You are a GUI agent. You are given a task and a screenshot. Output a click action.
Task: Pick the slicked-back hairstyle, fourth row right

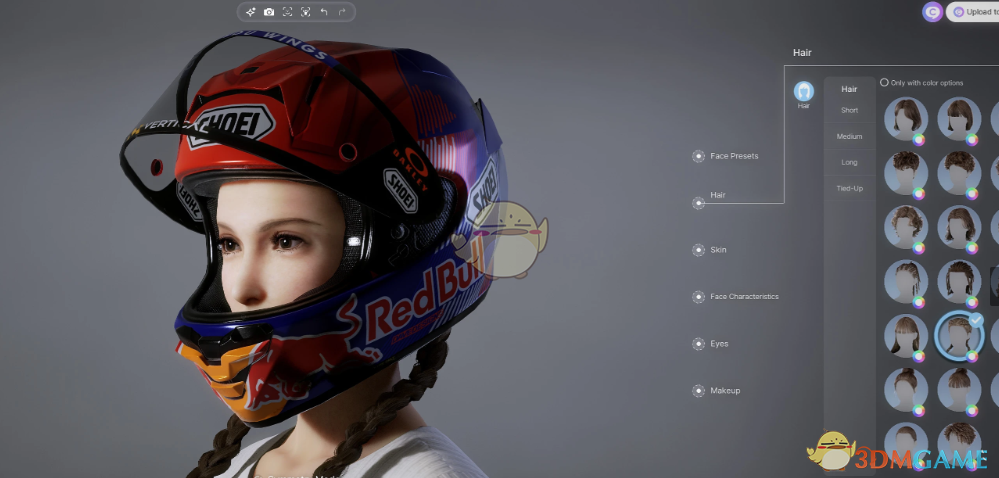point(959,281)
